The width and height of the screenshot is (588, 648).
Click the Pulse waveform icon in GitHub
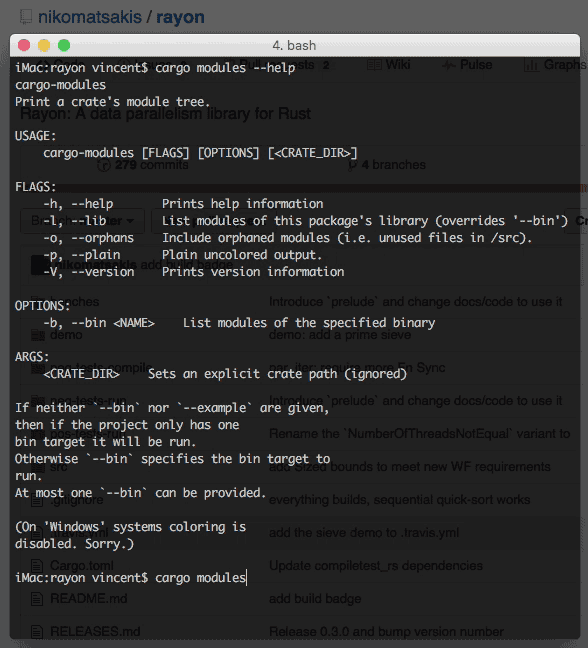tap(449, 65)
